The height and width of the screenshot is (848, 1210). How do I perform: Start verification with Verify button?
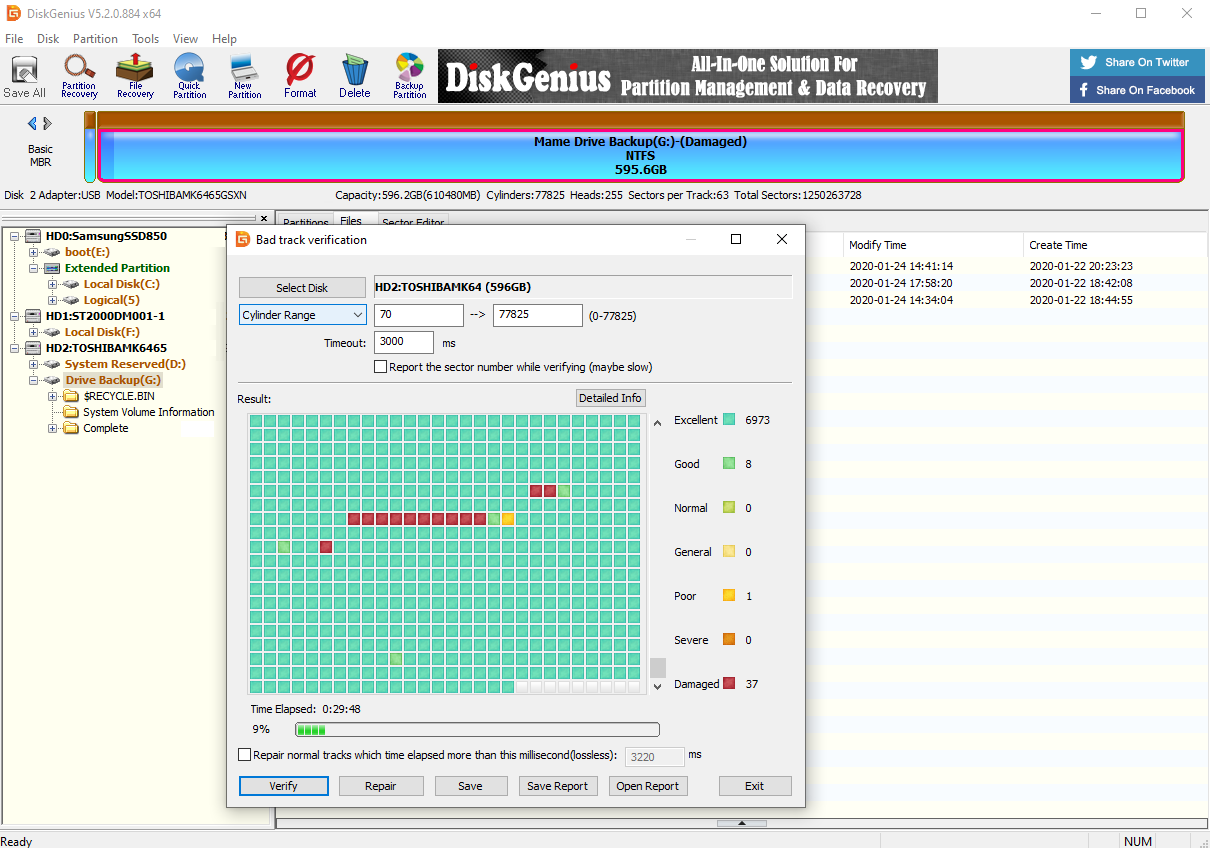click(x=284, y=786)
